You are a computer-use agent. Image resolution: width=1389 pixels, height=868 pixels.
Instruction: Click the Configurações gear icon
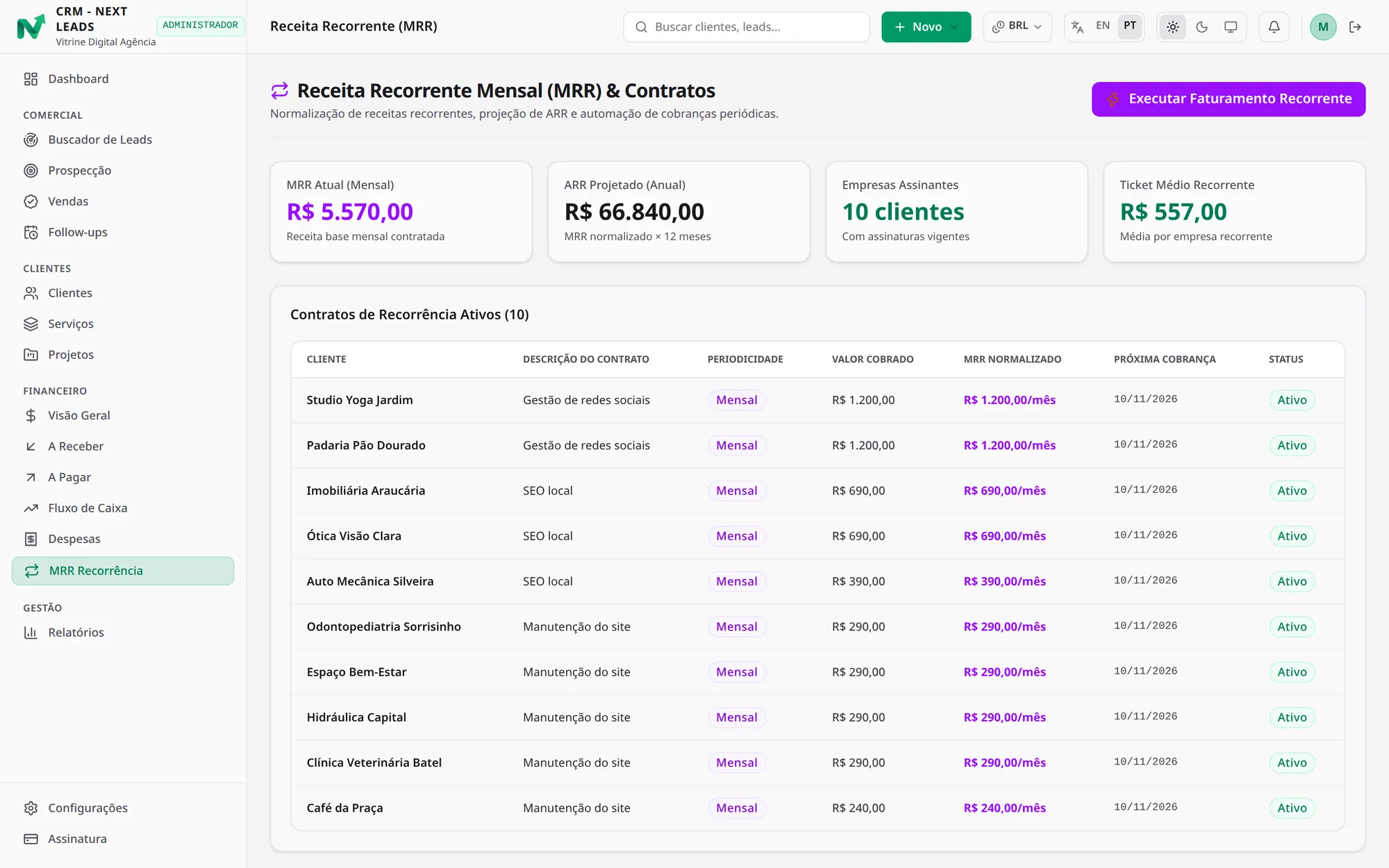(31, 808)
